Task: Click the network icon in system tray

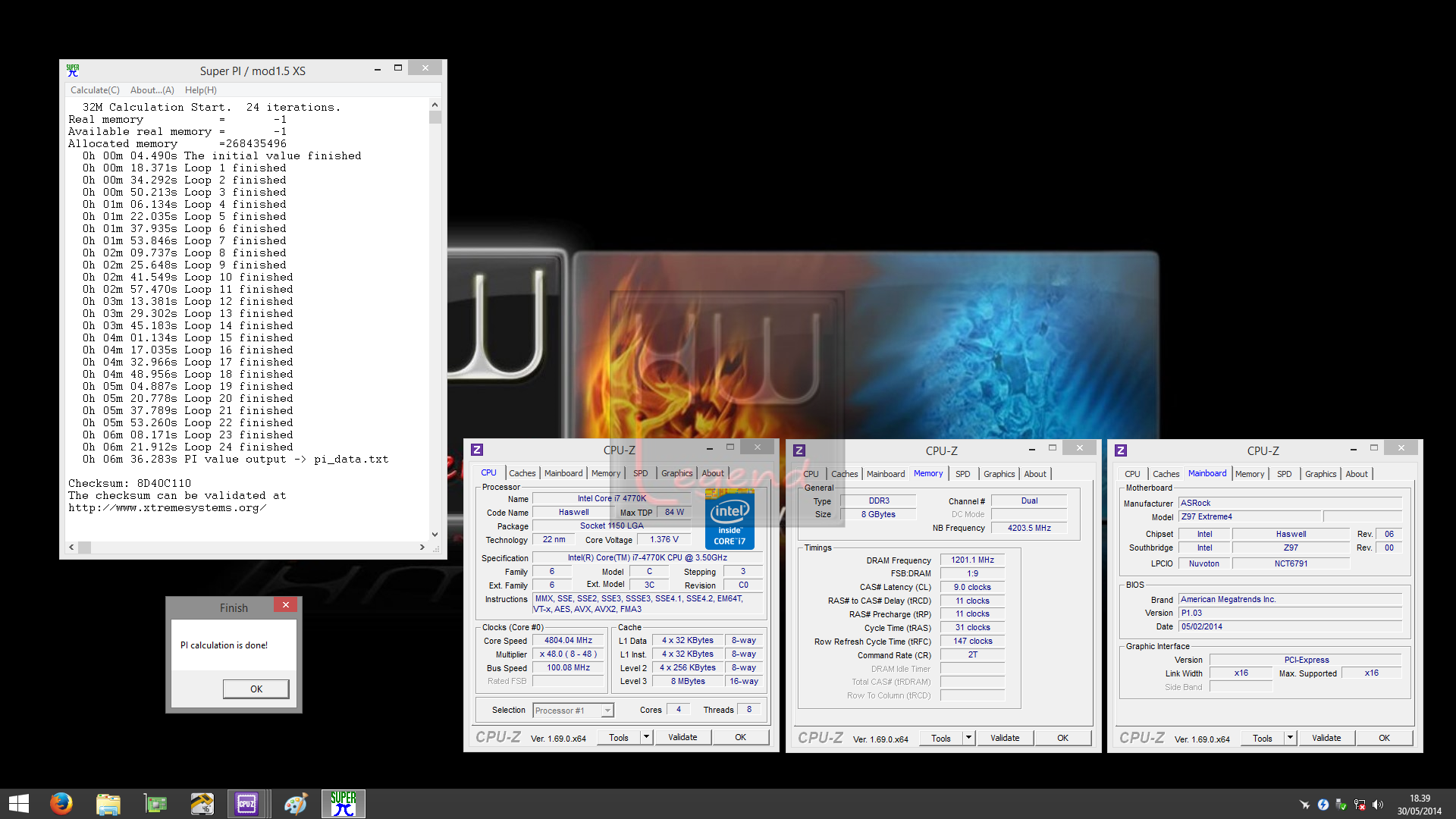Action: pyautogui.click(x=1360, y=805)
